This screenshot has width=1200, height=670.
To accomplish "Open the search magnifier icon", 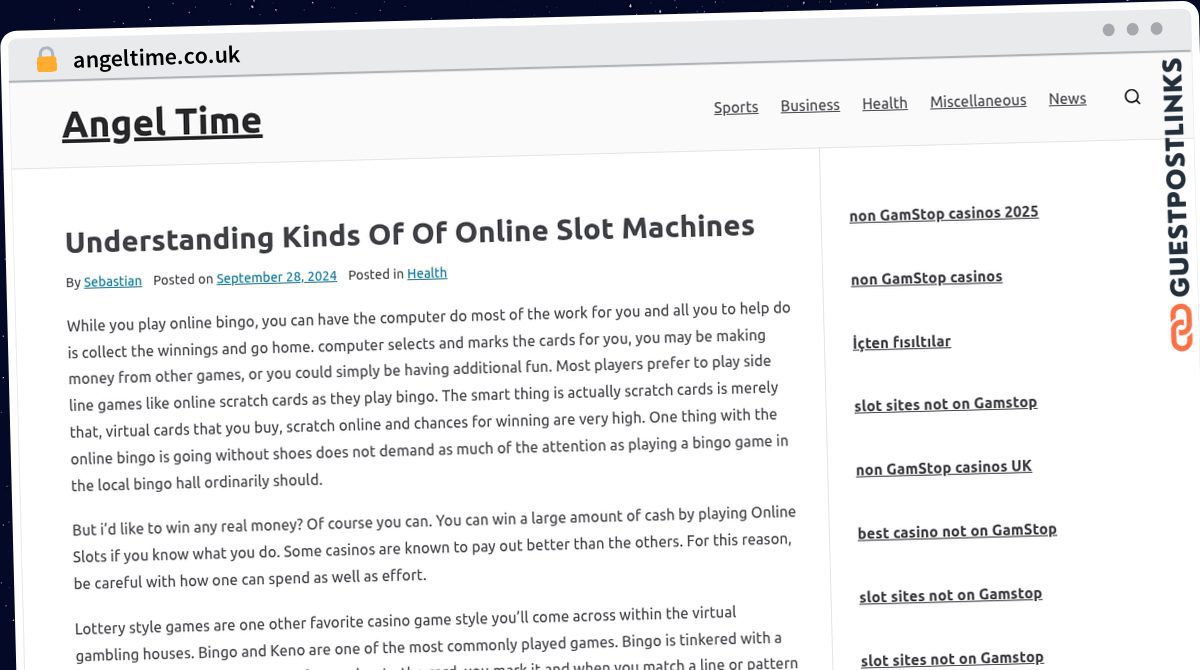I will click(1132, 97).
